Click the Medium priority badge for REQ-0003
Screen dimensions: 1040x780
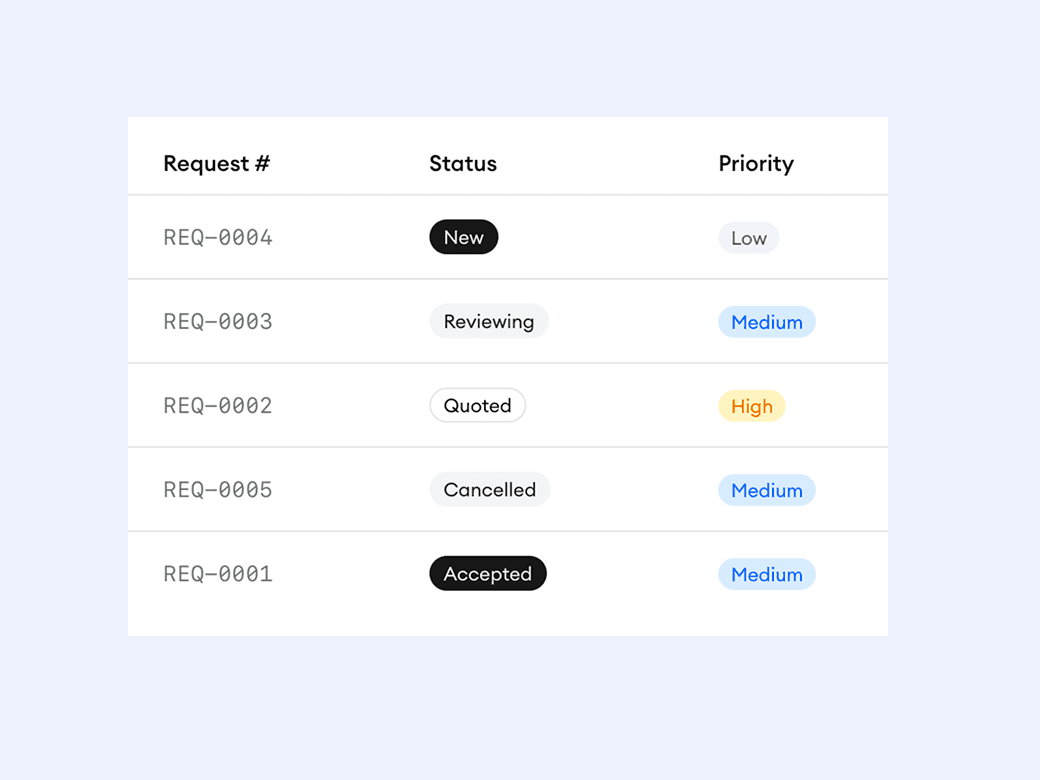pyautogui.click(x=767, y=322)
